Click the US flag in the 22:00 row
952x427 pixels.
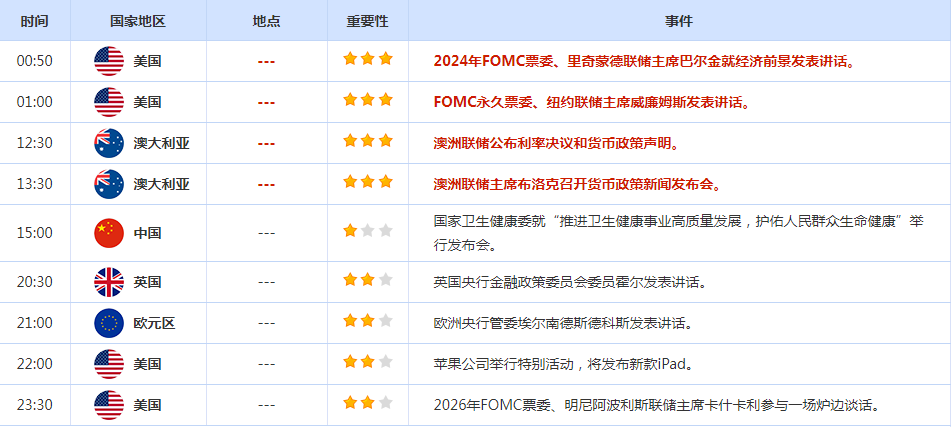click(x=109, y=364)
